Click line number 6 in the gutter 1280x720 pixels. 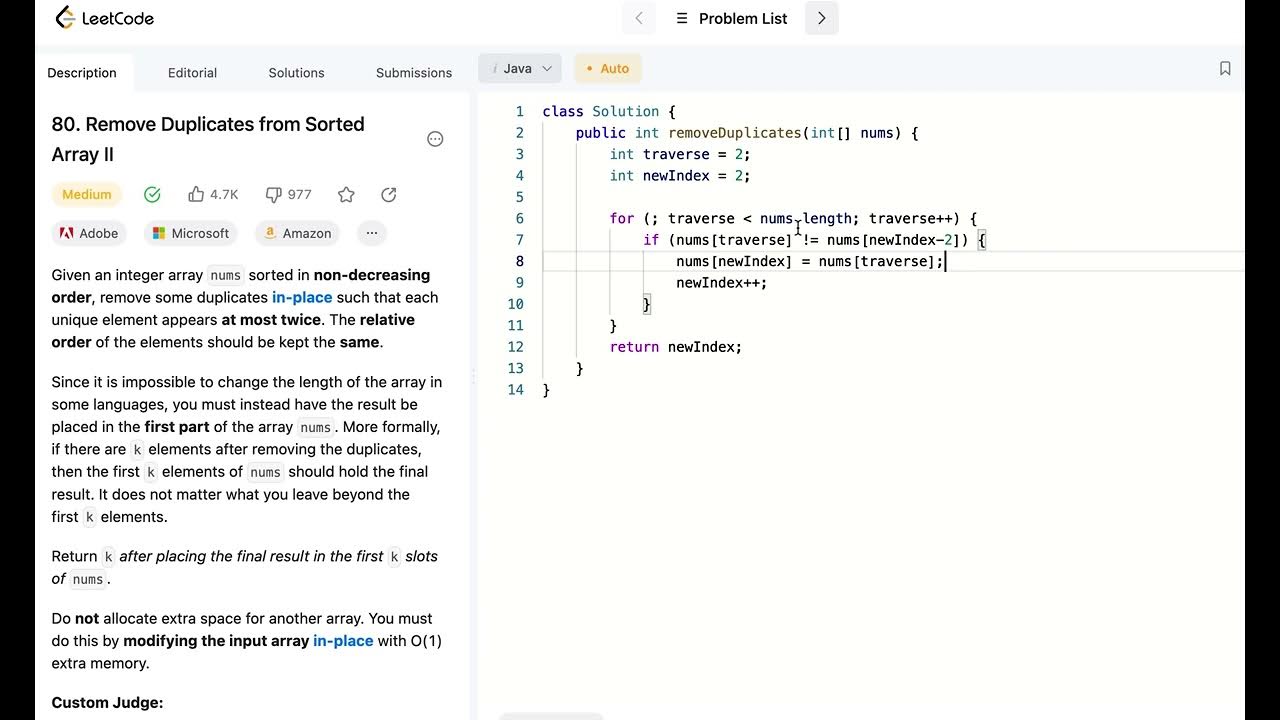pyautogui.click(x=519, y=218)
